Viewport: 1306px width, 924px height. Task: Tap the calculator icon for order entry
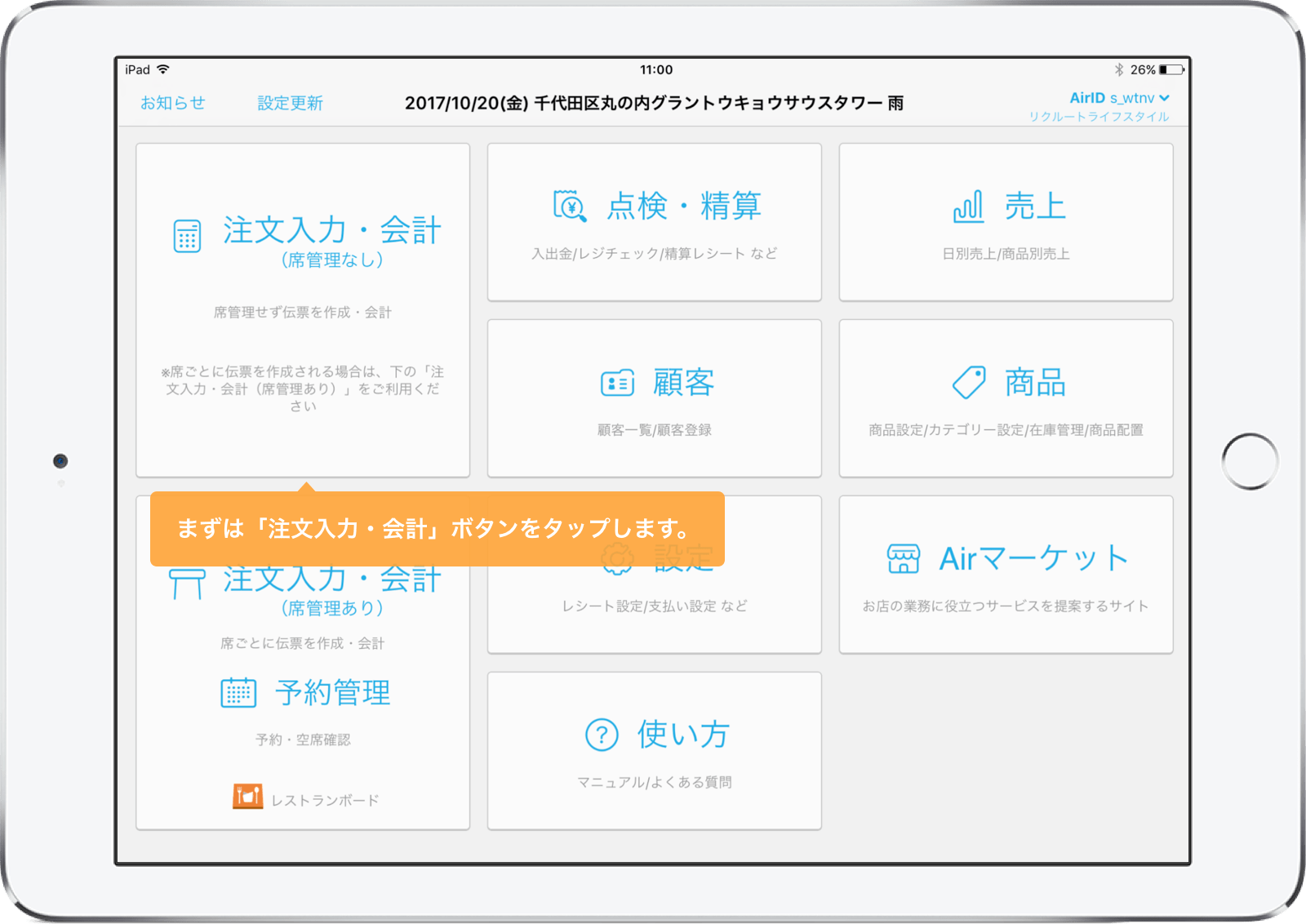tap(187, 236)
